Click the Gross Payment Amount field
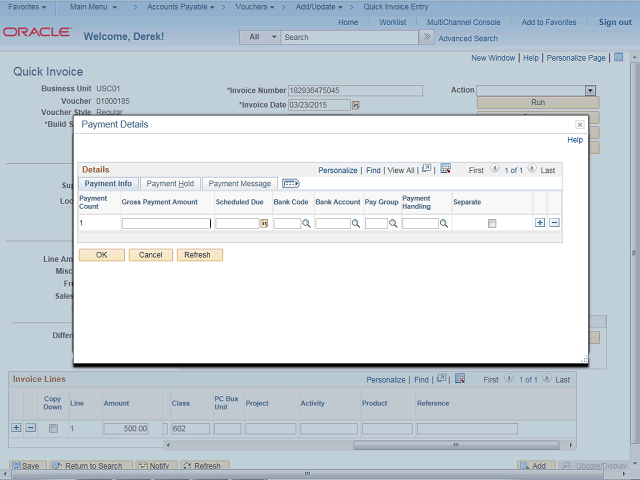This screenshot has height=480, width=640. tap(166, 224)
